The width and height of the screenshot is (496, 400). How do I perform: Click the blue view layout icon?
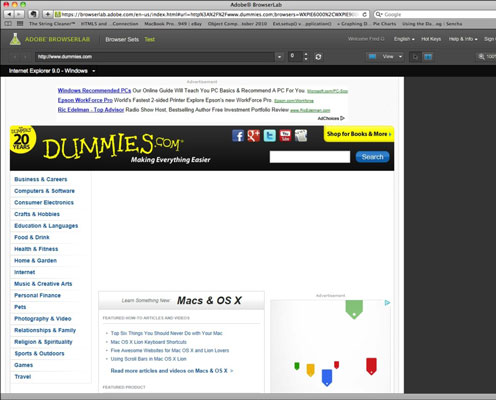click(372, 57)
